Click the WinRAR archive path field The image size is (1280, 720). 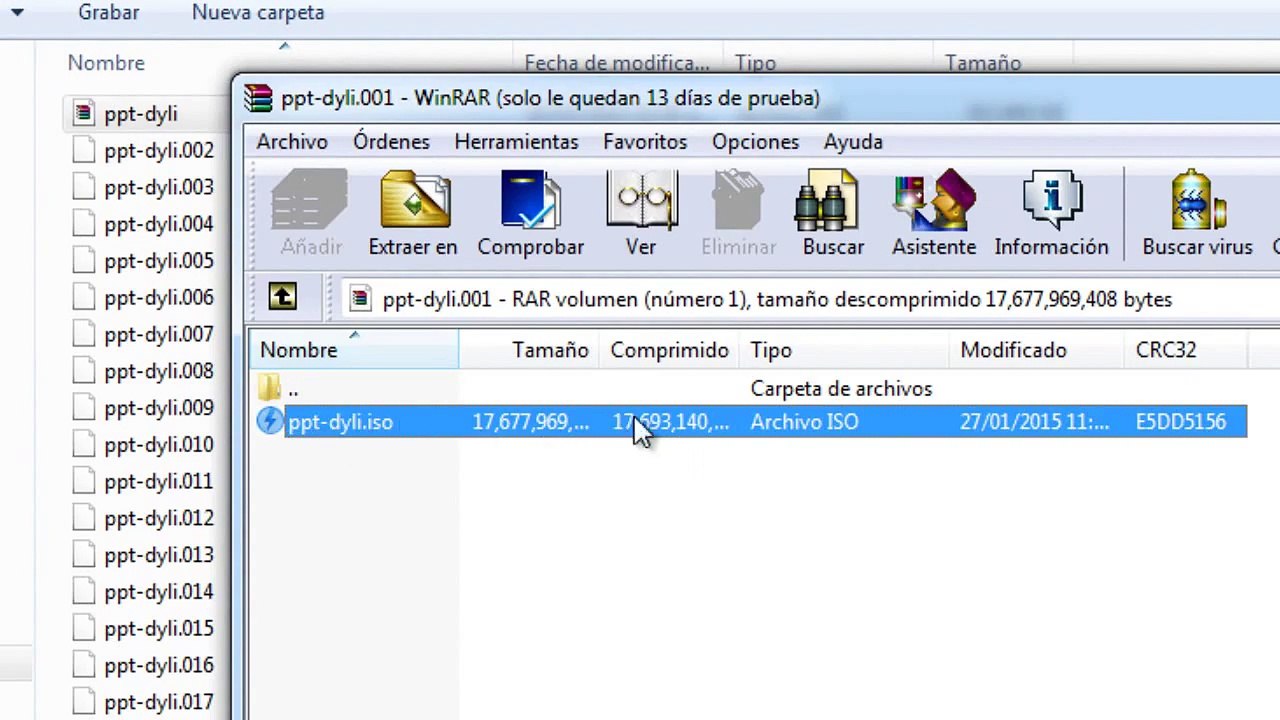(811, 299)
